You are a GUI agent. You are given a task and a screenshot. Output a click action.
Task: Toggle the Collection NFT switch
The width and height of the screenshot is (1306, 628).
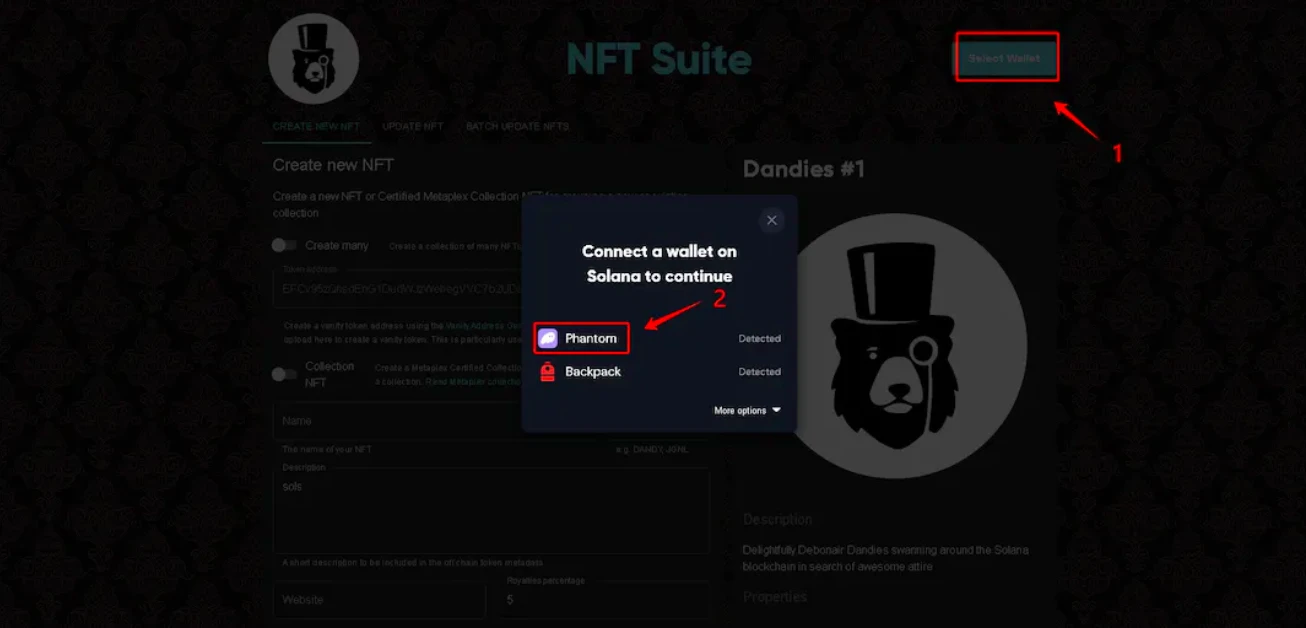click(285, 374)
